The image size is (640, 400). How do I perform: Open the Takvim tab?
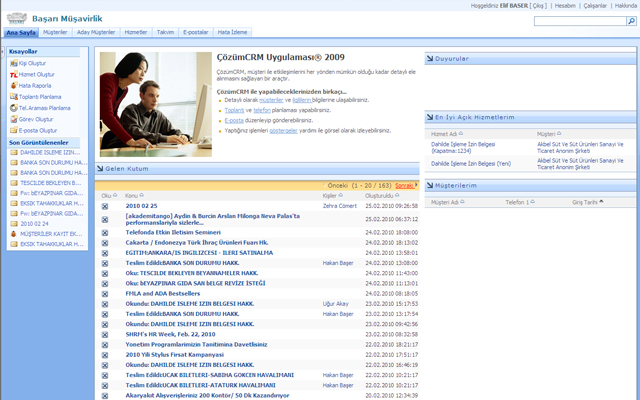[x=165, y=32]
